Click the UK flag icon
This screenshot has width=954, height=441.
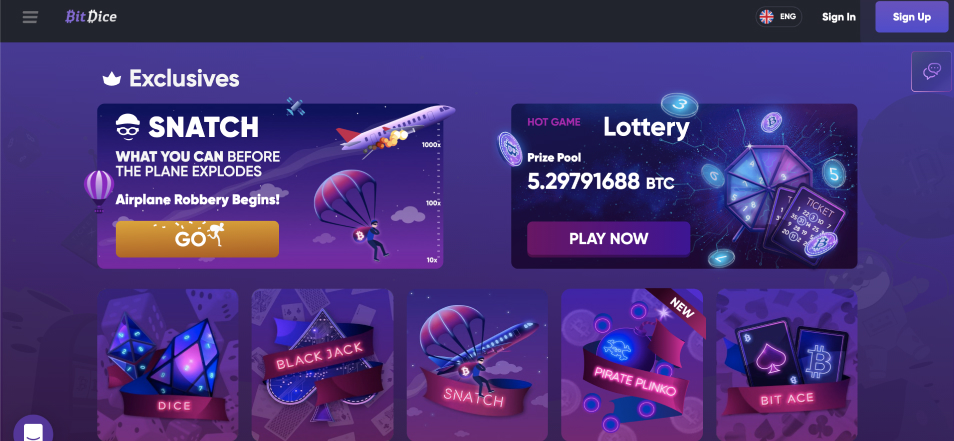click(x=767, y=17)
